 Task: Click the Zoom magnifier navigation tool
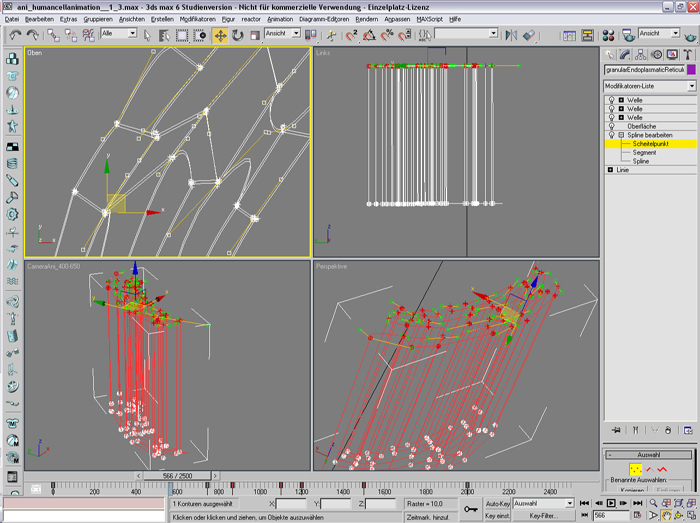(x=652, y=504)
